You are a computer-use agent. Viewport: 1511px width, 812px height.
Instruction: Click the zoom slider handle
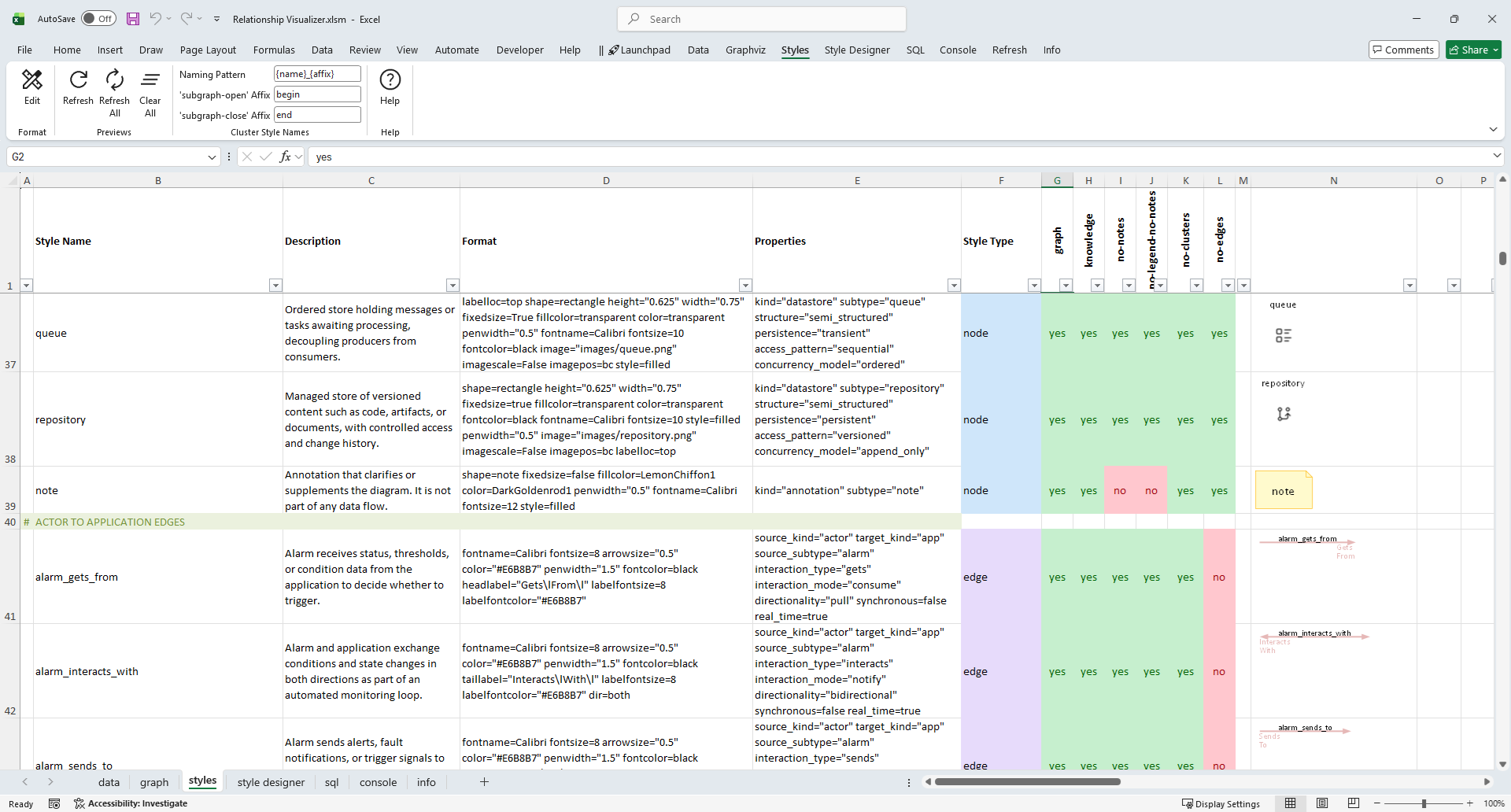(1424, 803)
